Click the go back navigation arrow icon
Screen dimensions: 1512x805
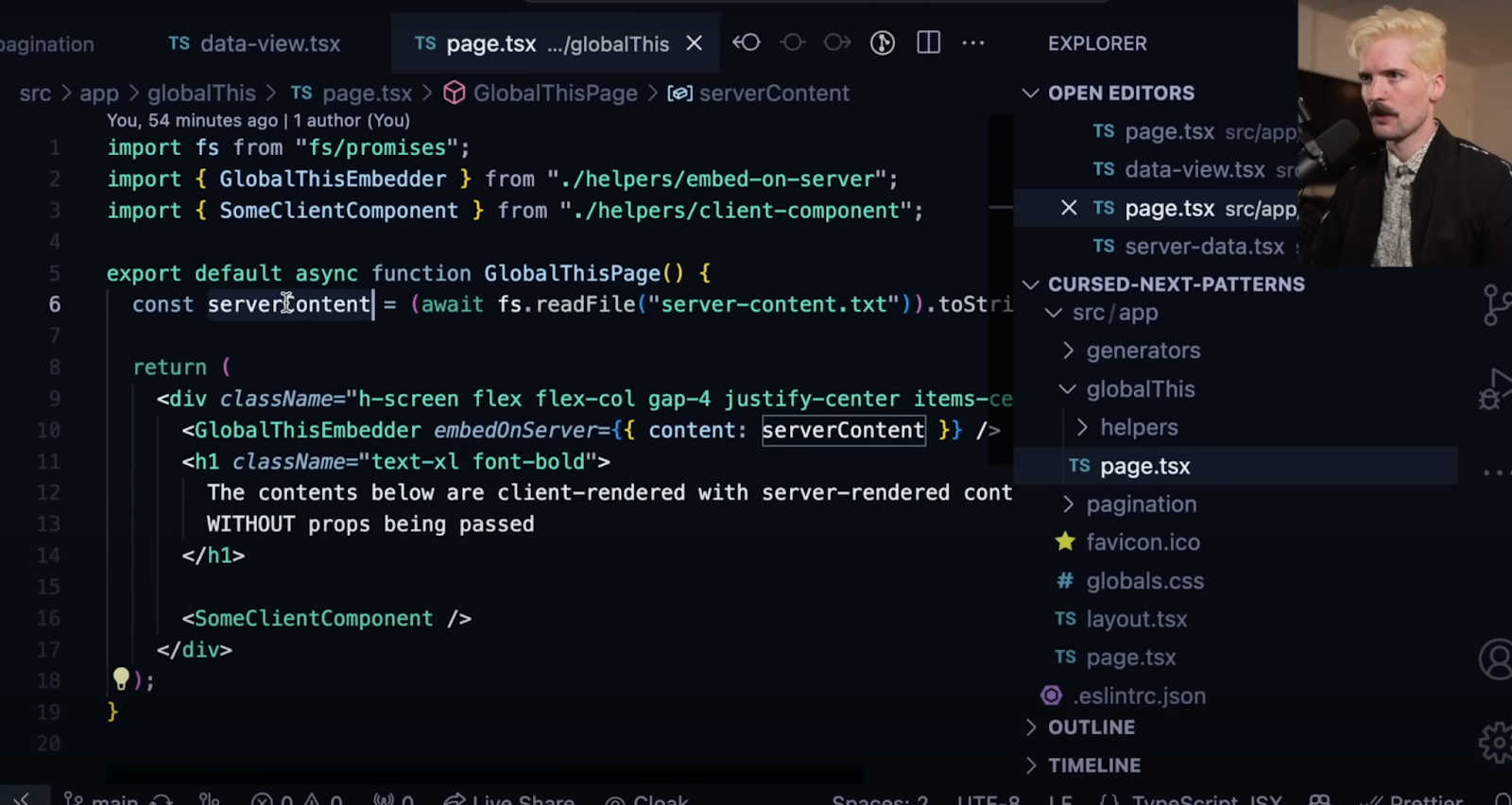click(747, 43)
